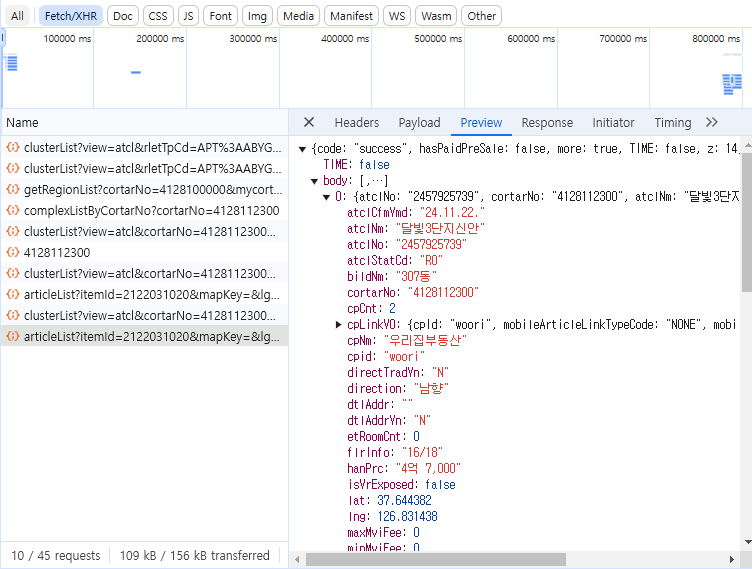Toggle the Font filter chip
This screenshot has width=752, height=569.
(220, 16)
